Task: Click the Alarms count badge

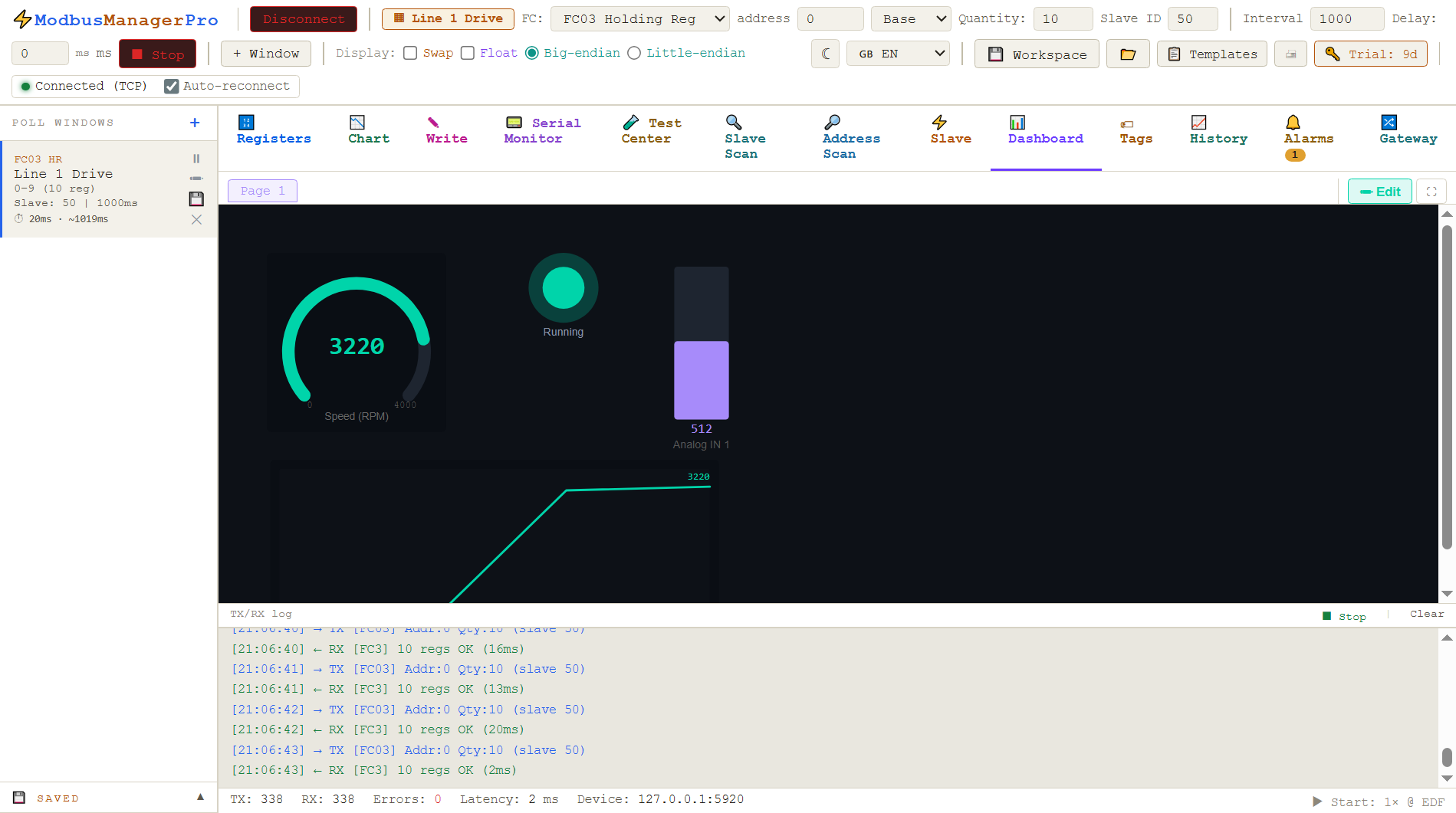Action: [1295, 155]
